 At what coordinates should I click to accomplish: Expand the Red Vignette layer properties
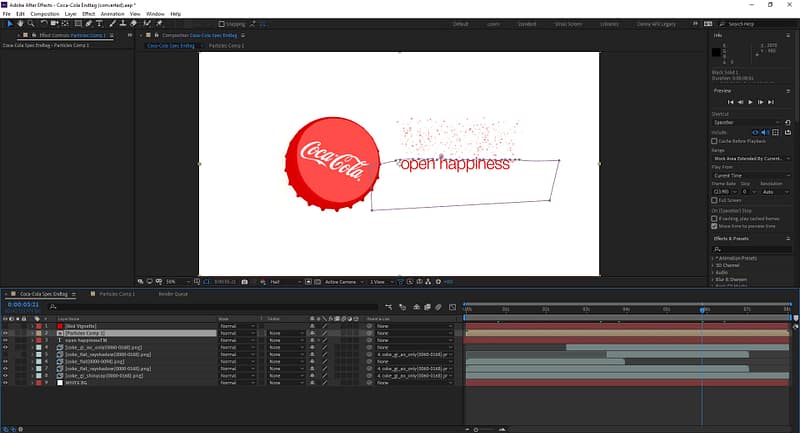point(32,326)
